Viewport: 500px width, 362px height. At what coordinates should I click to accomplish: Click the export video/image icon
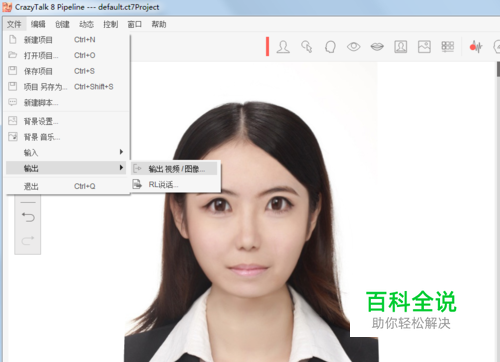click(137, 168)
